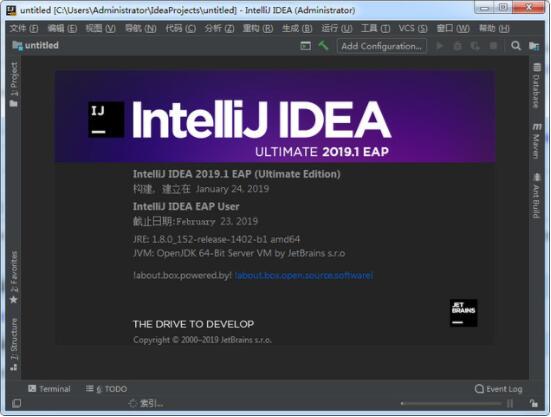551x417 pixels.
Task: Expand the 7: Structure tool window
Action: (x=14, y=344)
